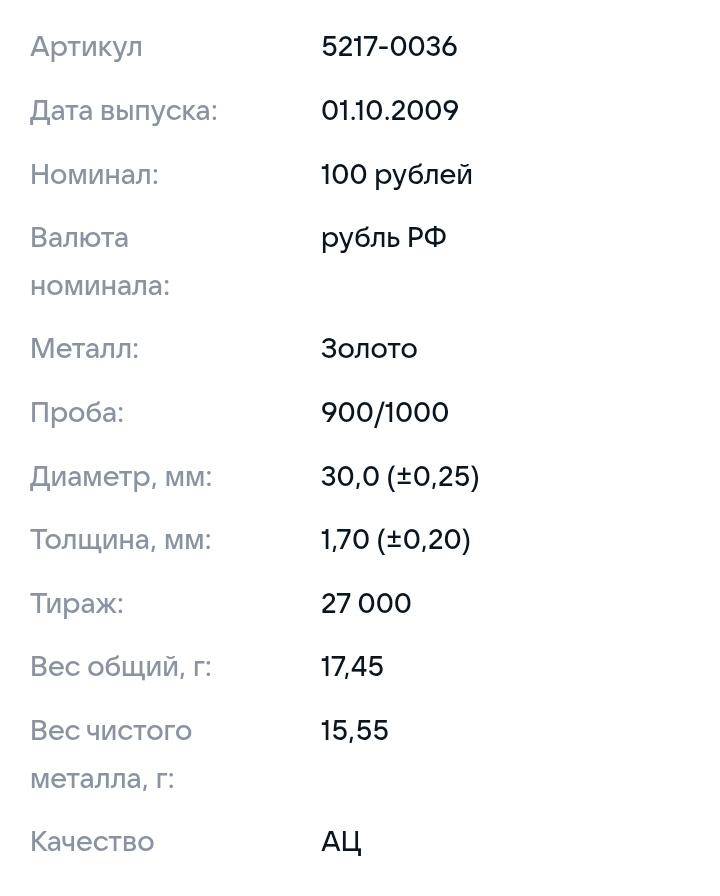The image size is (720, 896).
Task: Select the currency value рубль РФ
Action: (383, 238)
